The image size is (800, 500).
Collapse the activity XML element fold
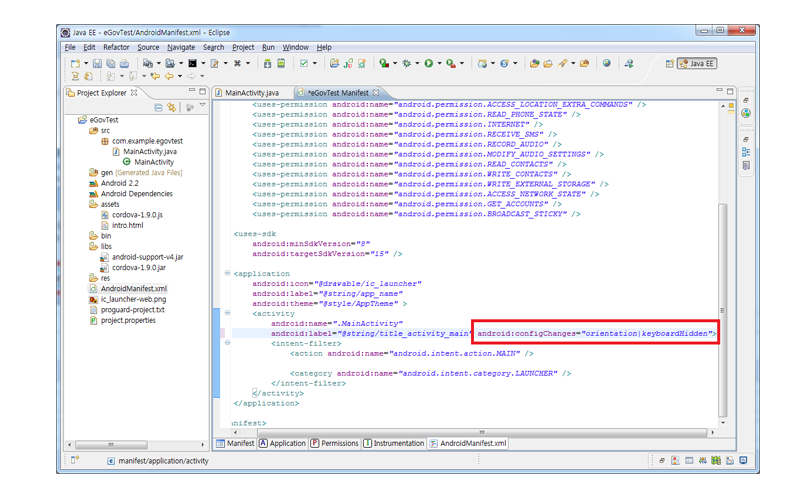[x=227, y=313]
